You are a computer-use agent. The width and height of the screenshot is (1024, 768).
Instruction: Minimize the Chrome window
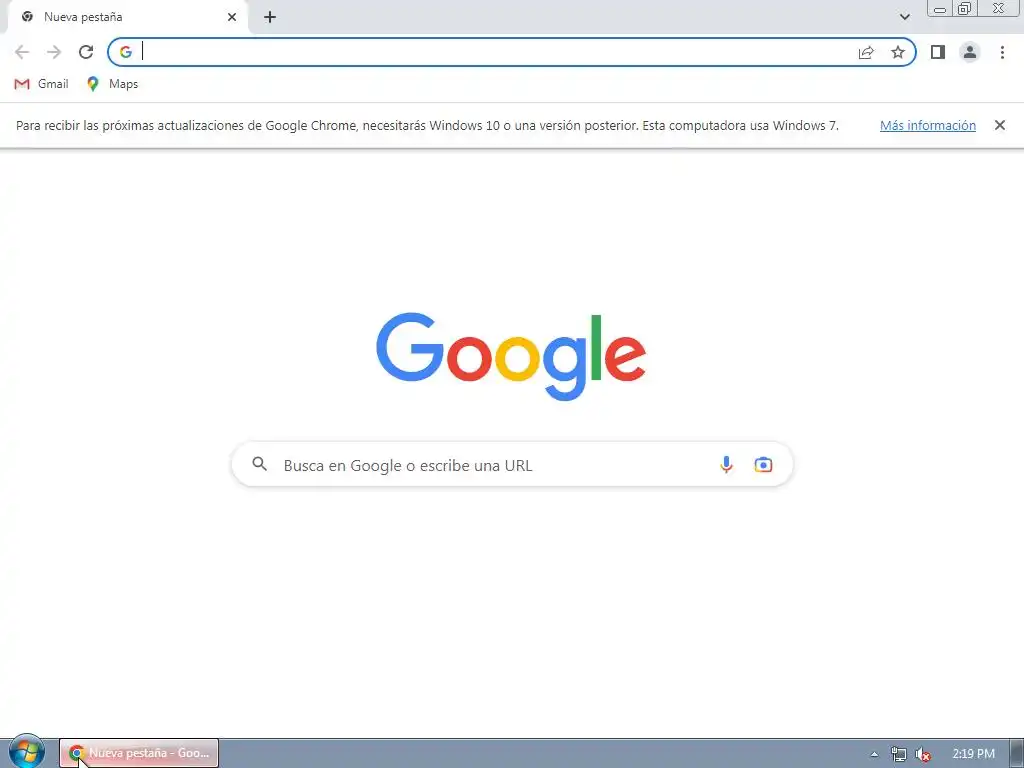click(940, 8)
